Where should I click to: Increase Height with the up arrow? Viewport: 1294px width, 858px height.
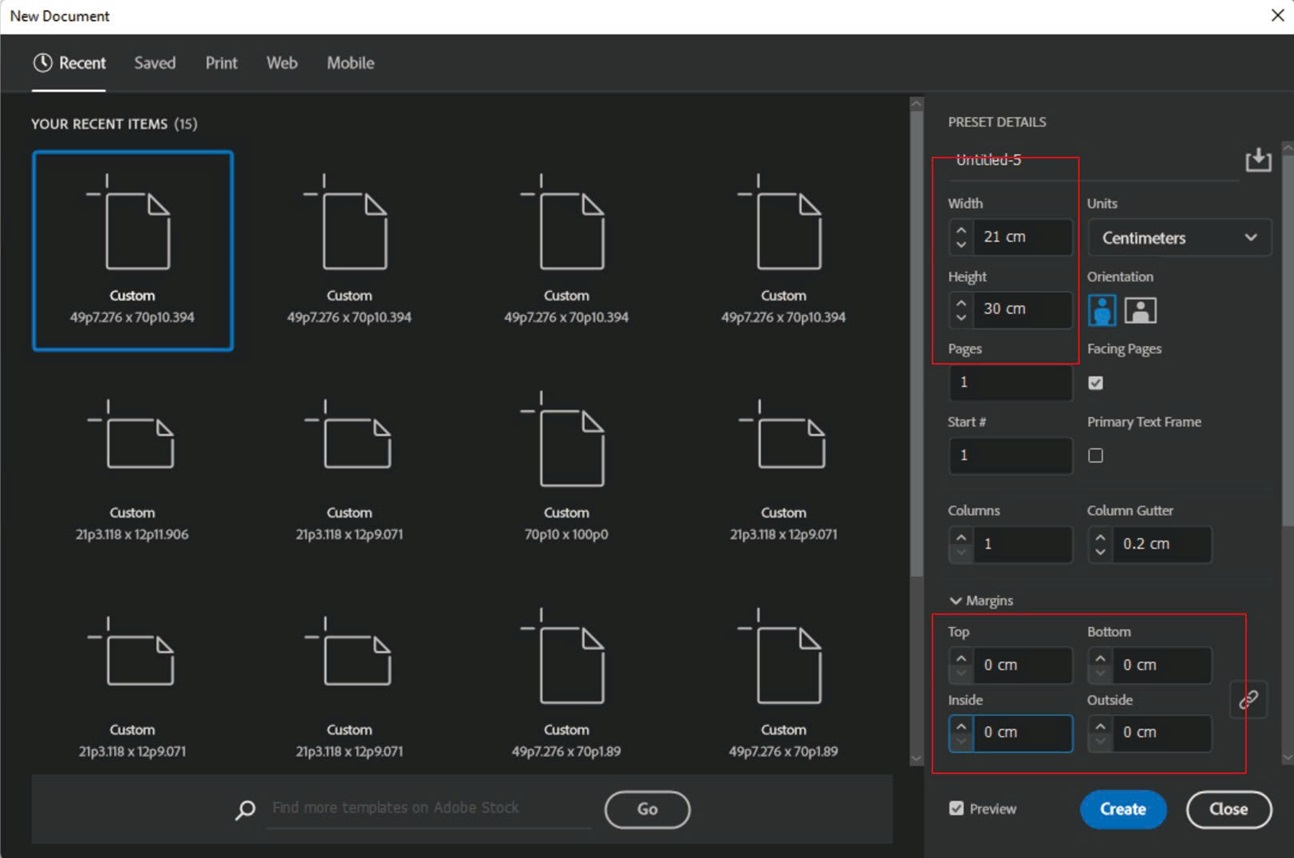coord(961,302)
